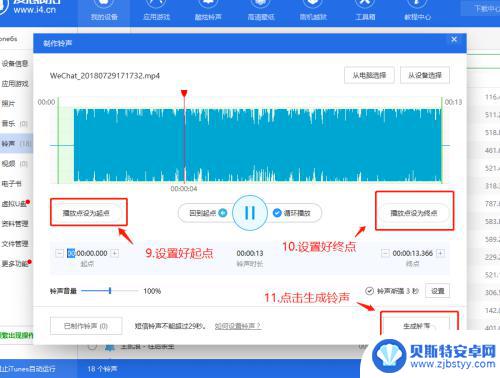The width and height of the screenshot is (500, 378).
Task: Click the return-to-start-point icon
Action: click(x=223, y=213)
